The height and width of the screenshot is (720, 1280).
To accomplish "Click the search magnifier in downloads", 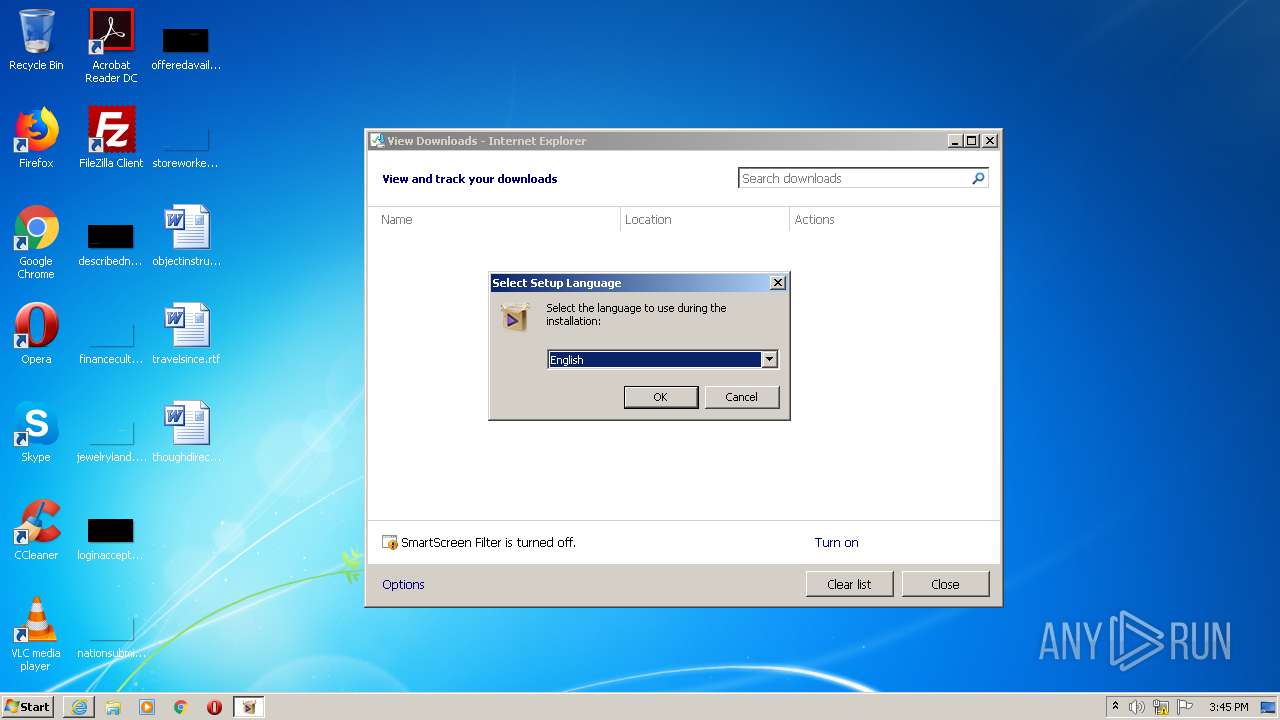I will 978,178.
